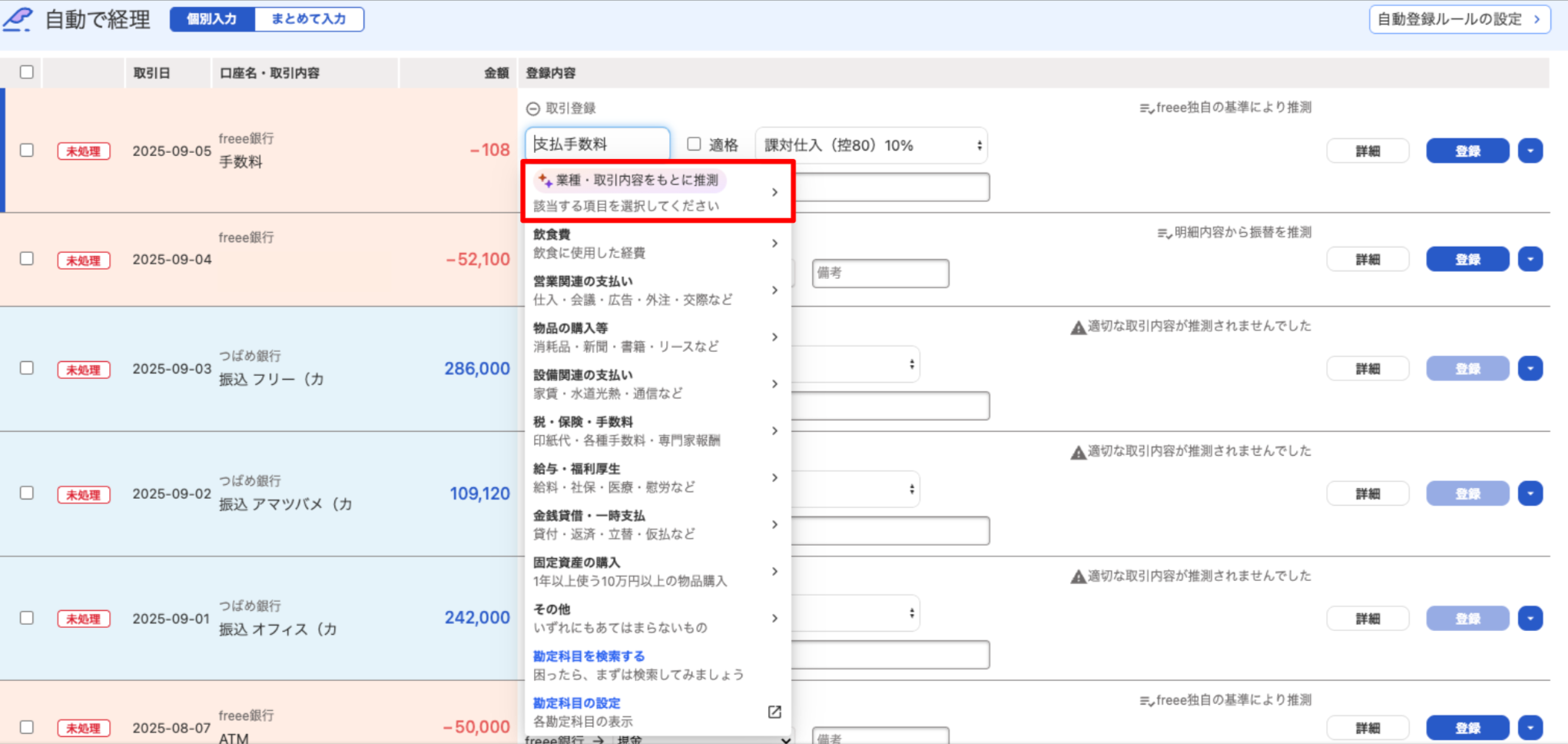Select 業種・取引内容をもとに推測 menu item
Image resolution: width=1568 pixels, height=744 pixels.
(x=658, y=192)
